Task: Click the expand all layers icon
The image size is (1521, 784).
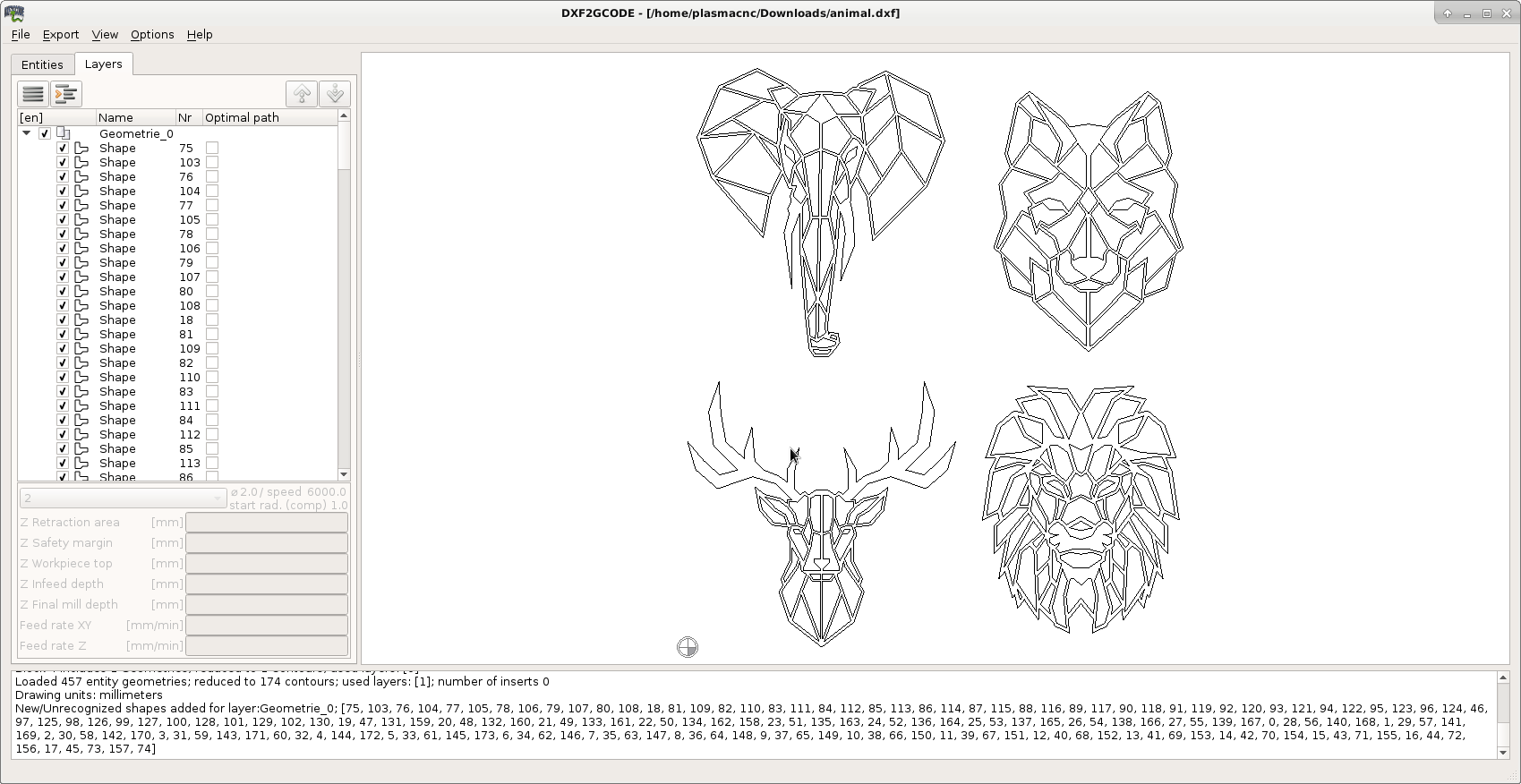Action: pos(66,94)
